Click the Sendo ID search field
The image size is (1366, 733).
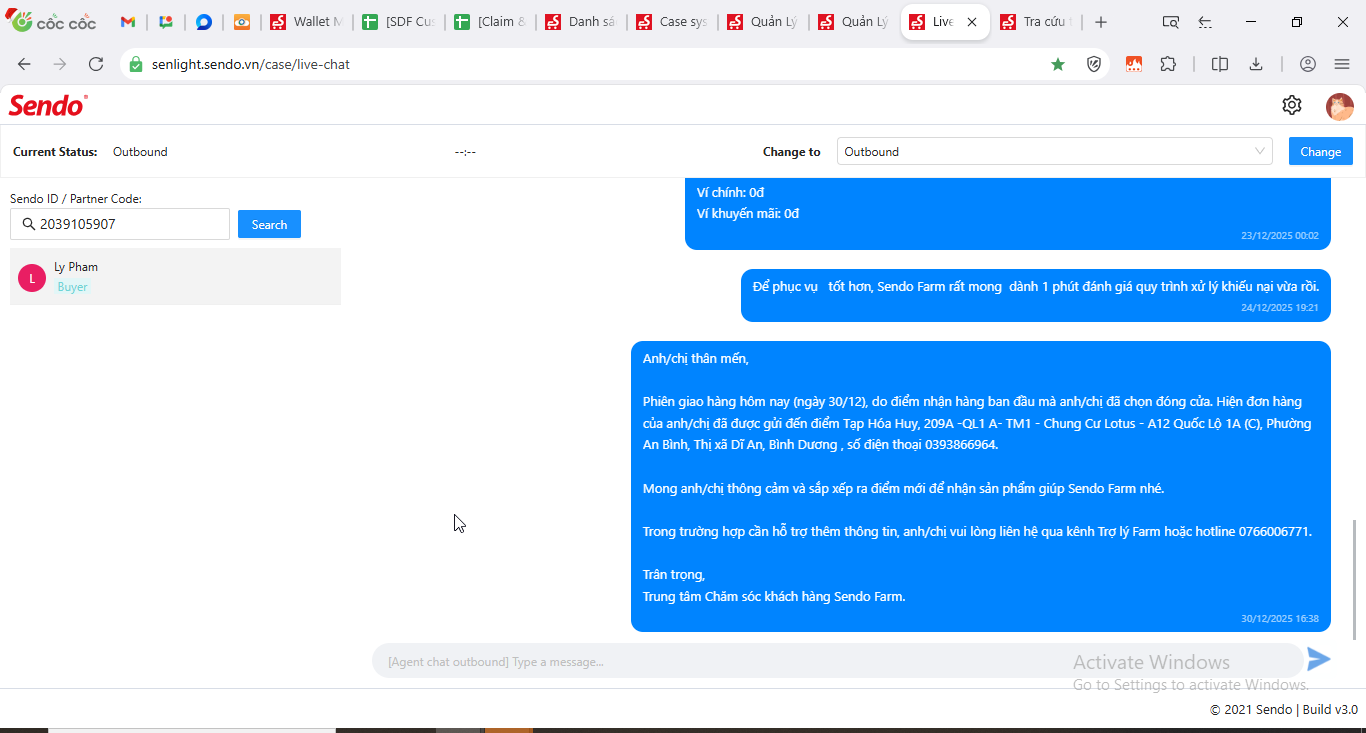[x=120, y=224]
